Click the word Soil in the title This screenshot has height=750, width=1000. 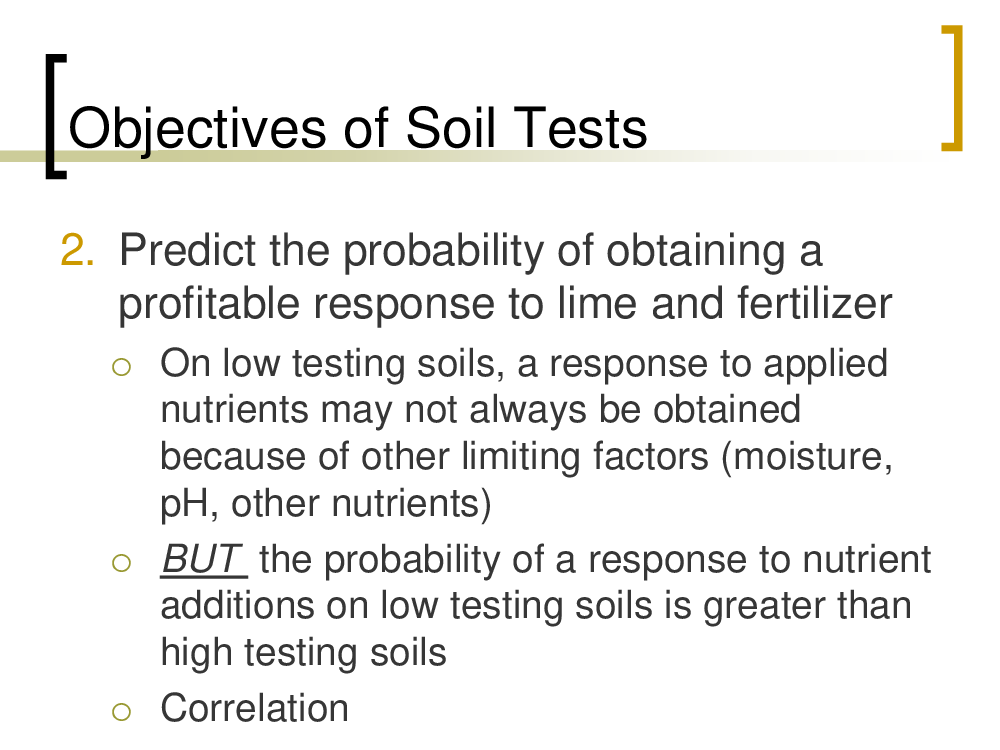tap(450, 128)
